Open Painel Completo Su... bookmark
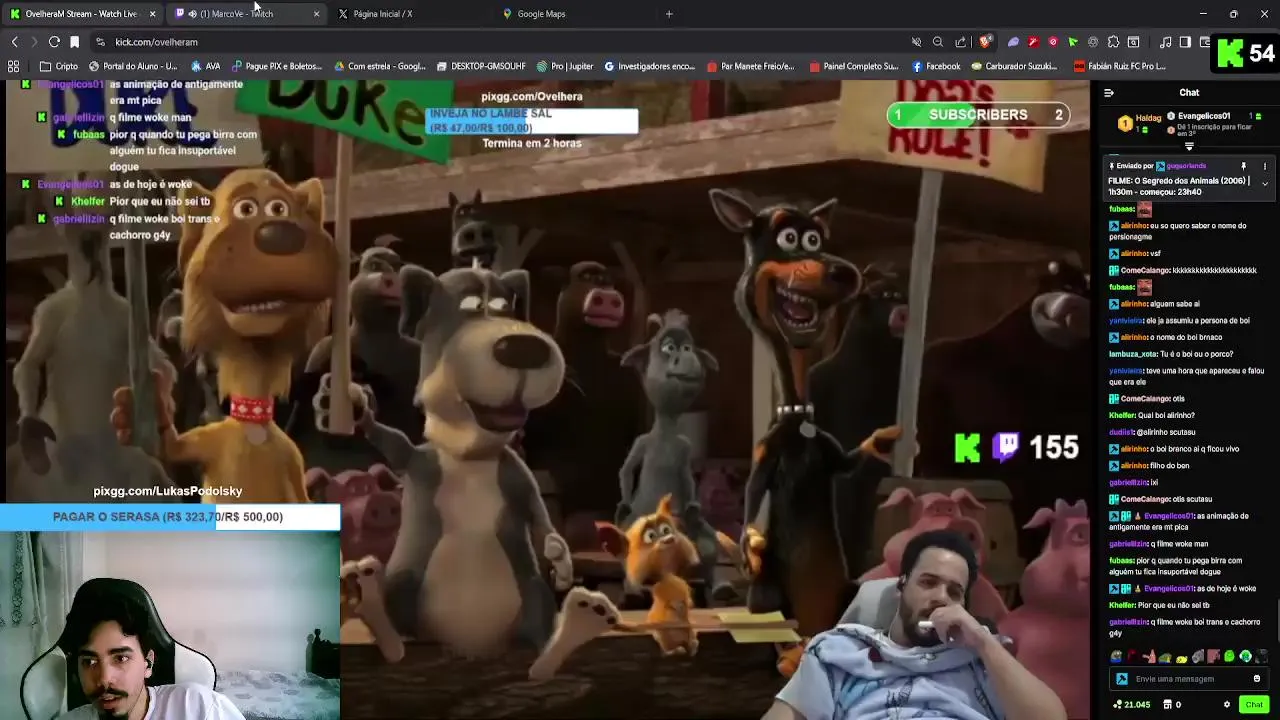The image size is (1280, 720). point(853,66)
